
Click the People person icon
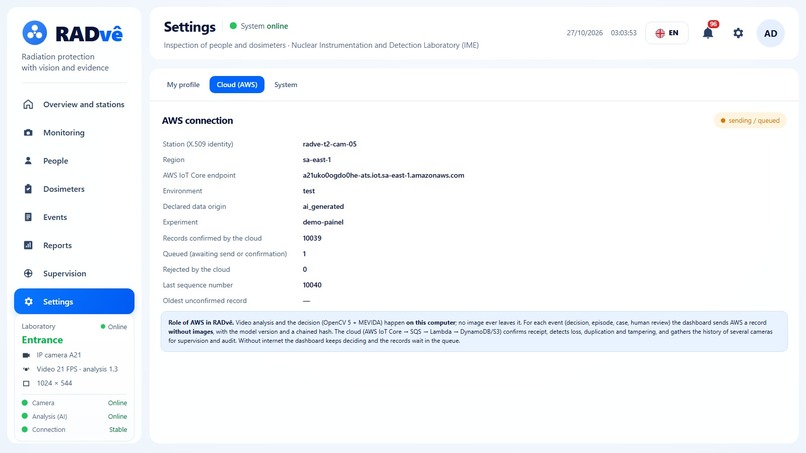coord(28,160)
